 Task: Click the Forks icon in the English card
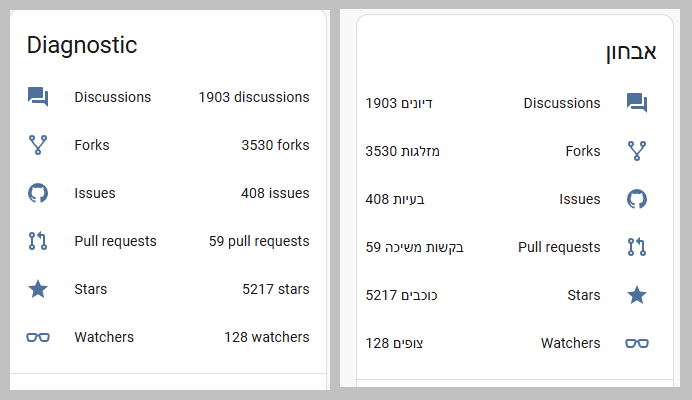[38, 145]
